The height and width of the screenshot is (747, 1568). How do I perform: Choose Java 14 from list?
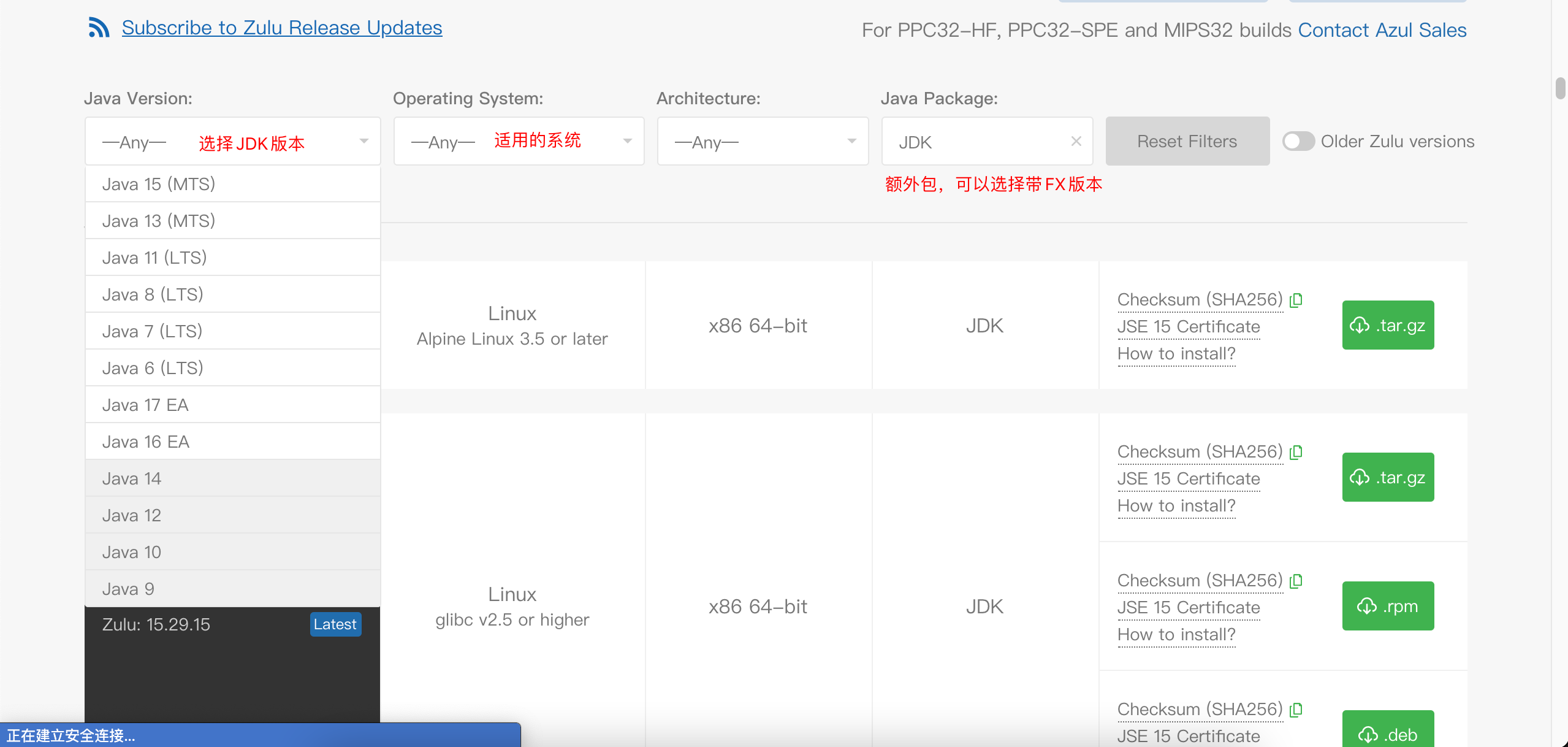click(233, 478)
